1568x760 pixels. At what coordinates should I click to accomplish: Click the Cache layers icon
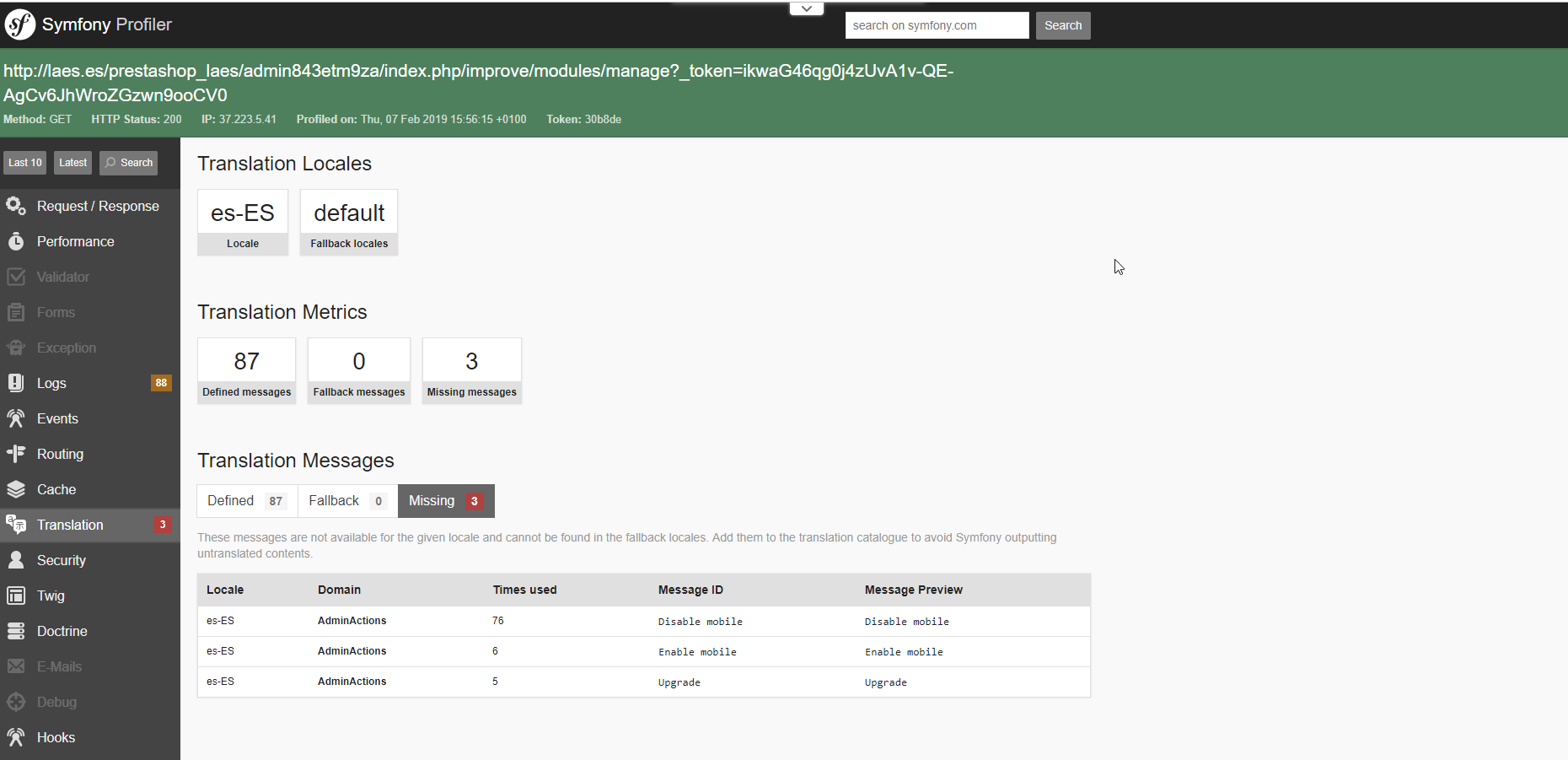(16, 489)
